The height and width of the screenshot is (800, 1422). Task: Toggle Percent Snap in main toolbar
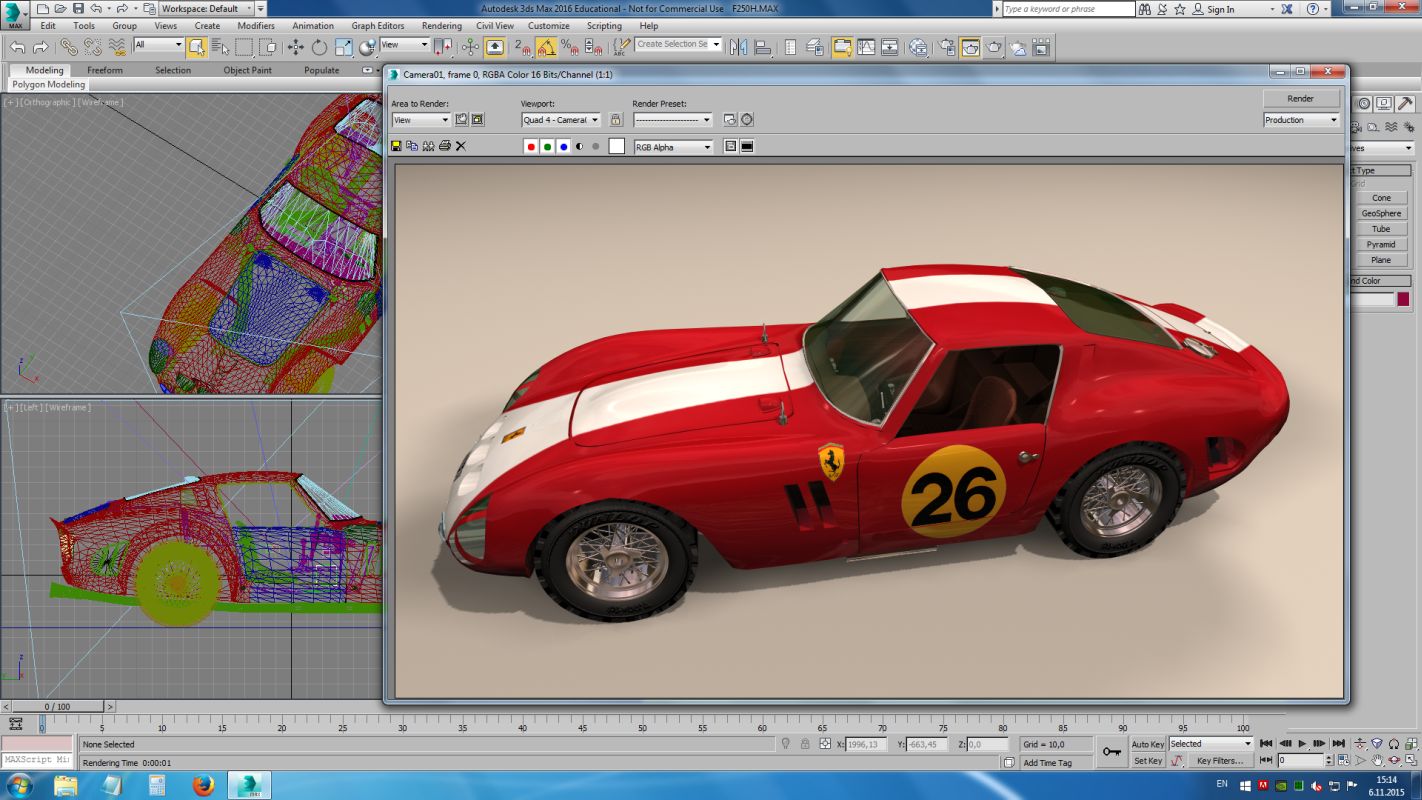coord(569,46)
